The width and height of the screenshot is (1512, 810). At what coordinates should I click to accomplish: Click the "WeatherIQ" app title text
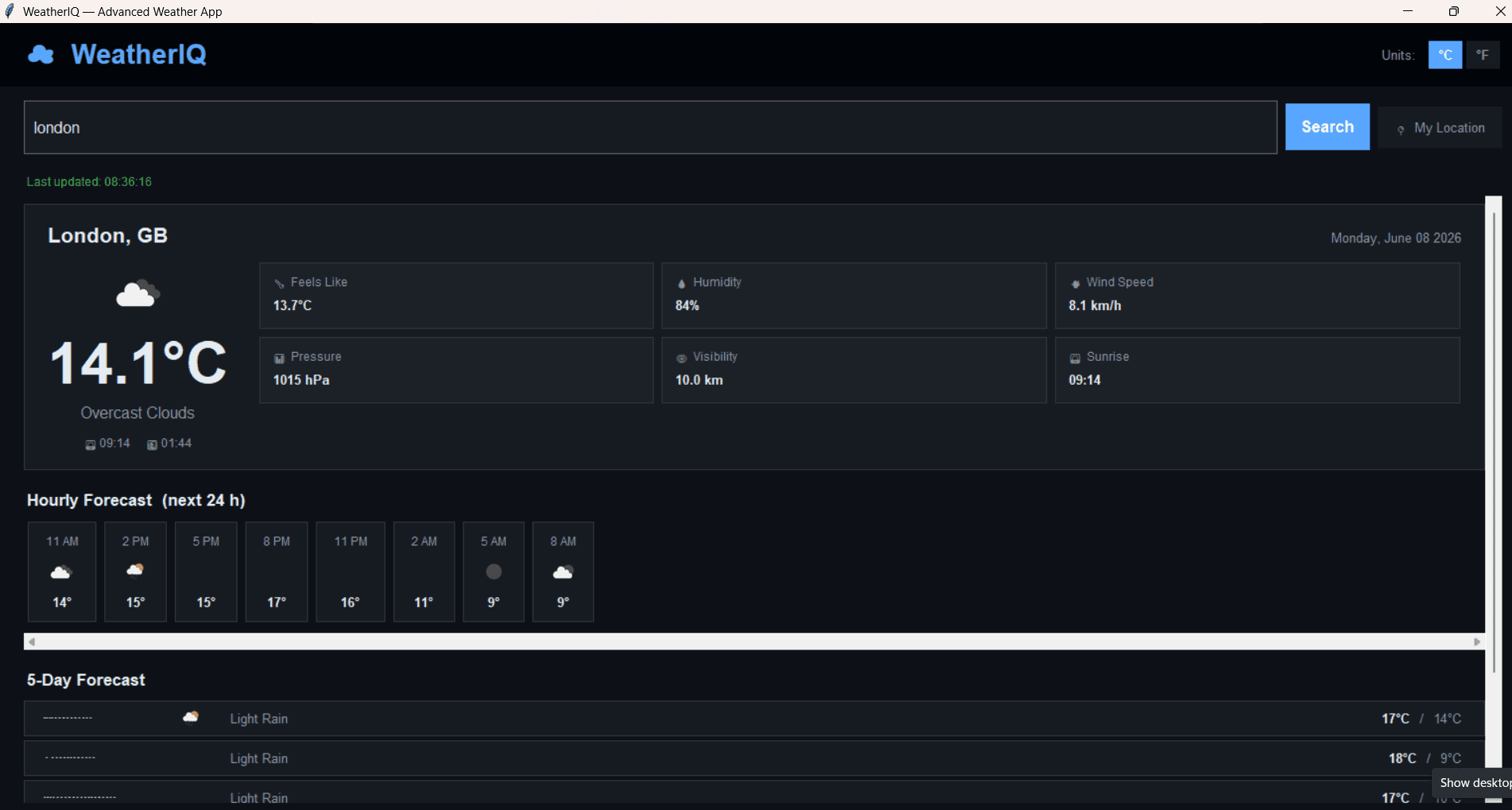pos(139,54)
